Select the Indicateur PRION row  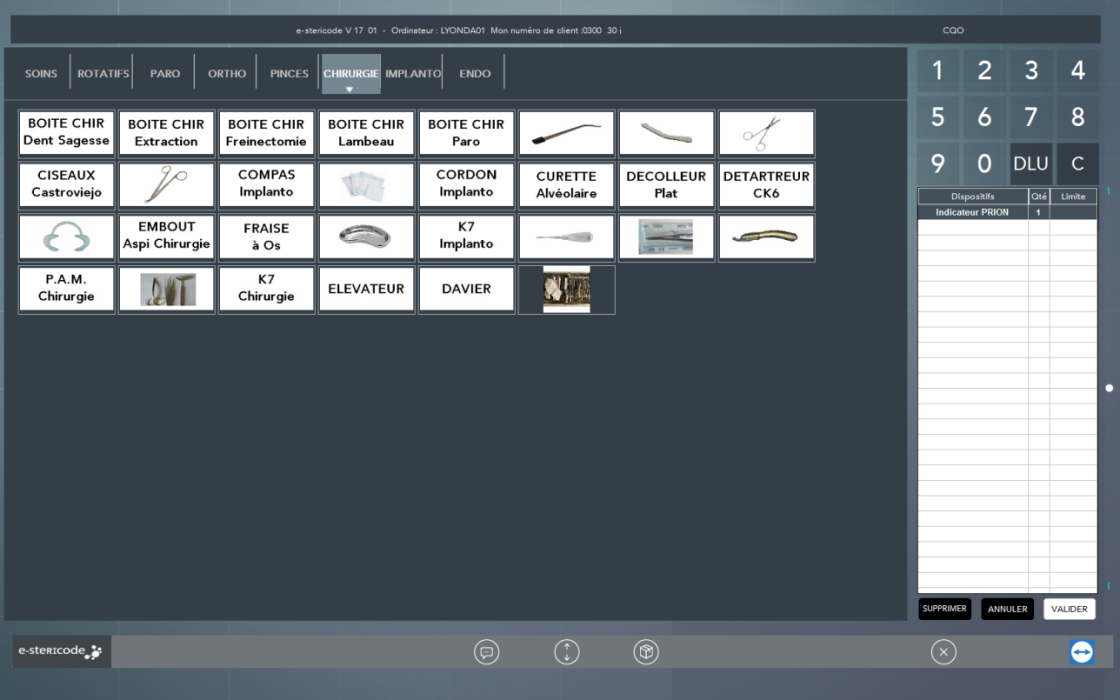point(1007,212)
